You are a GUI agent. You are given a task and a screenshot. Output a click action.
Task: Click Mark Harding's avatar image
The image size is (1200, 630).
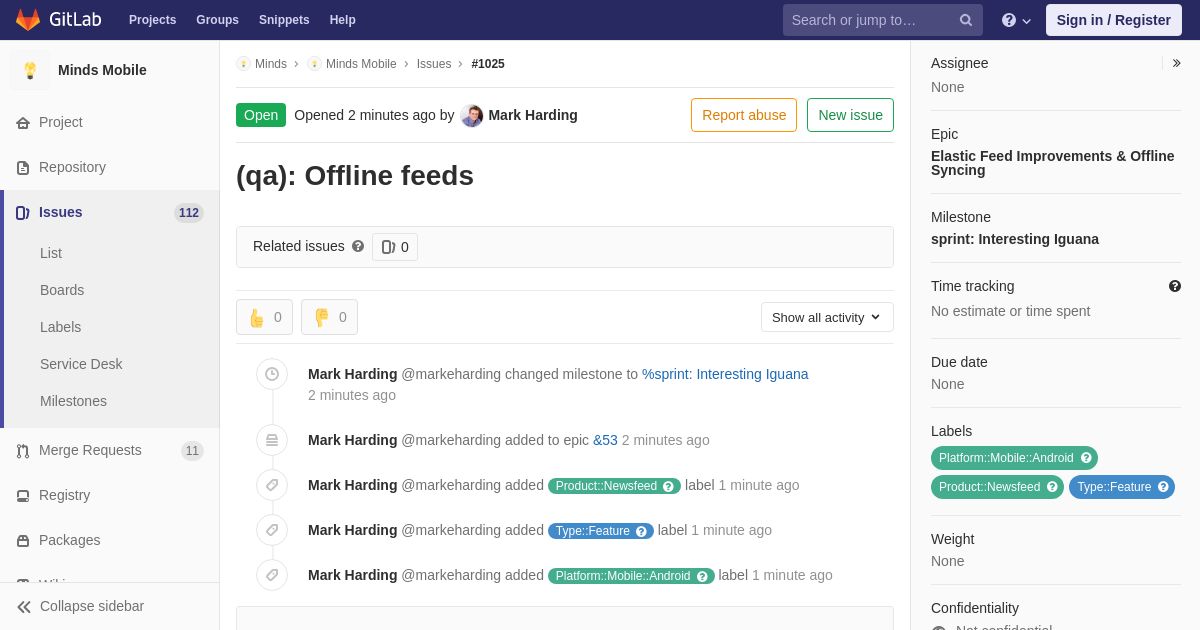click(x=472, y=116)
